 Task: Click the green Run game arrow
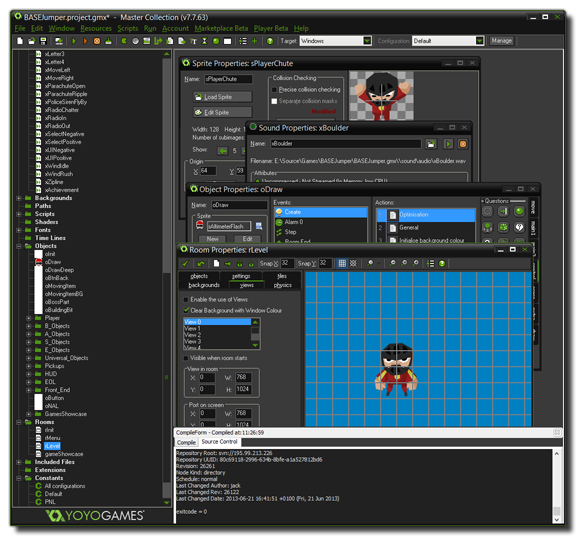(74, 41)
